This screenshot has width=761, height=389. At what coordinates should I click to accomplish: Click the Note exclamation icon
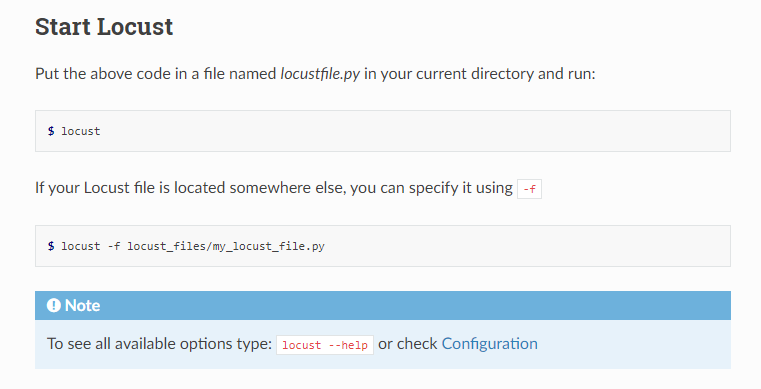click(x=53, y=306)
